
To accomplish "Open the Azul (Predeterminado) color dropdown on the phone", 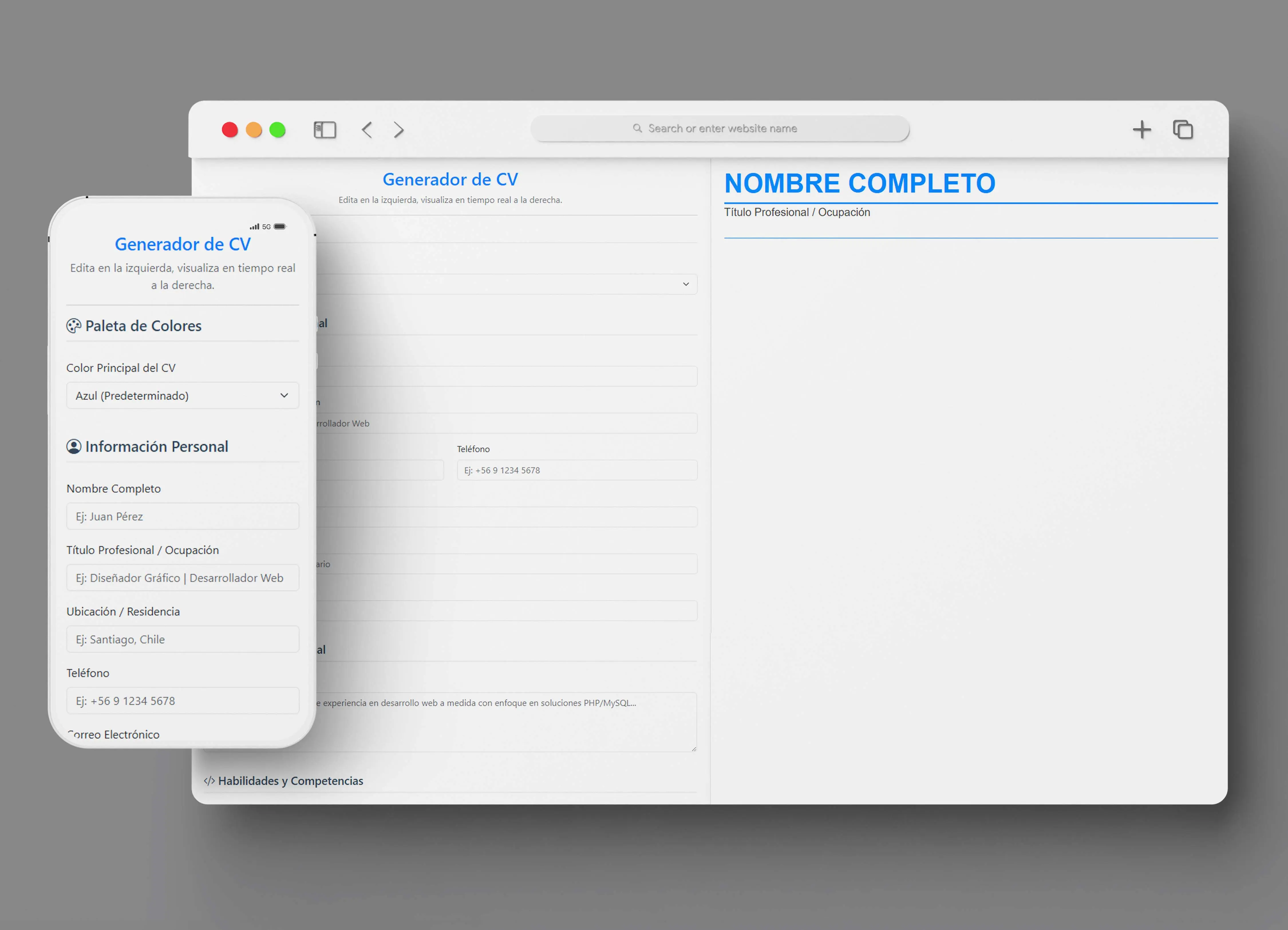I will [x=182, y=396].
